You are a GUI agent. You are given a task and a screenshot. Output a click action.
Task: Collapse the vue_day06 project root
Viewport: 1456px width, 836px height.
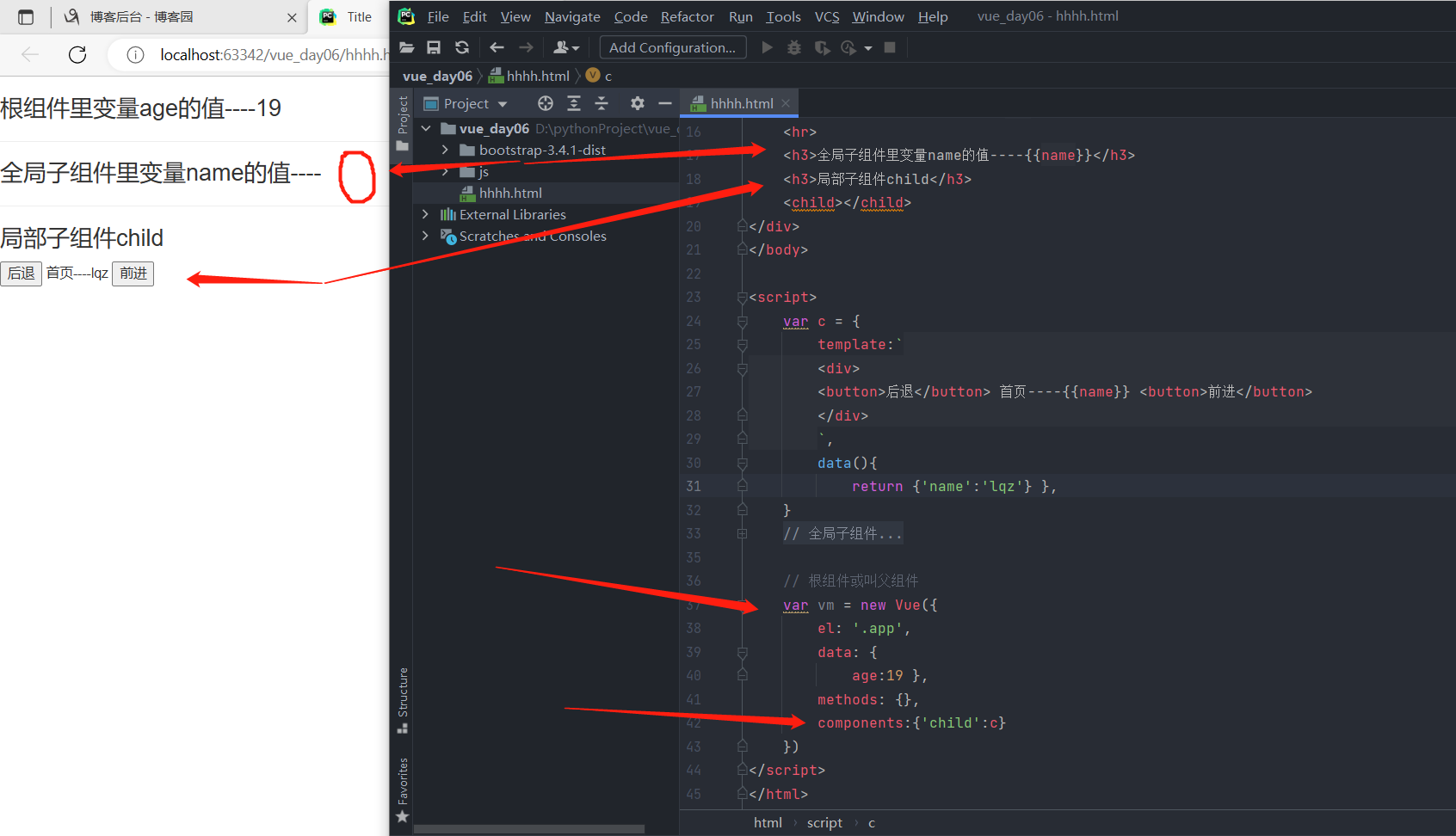coord(426,128)
